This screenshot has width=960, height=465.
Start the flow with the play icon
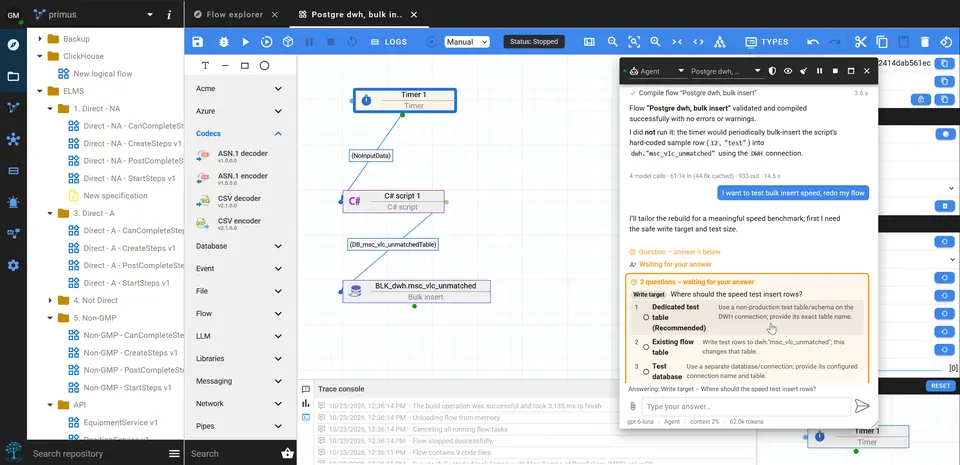click(x=246, y=42)
